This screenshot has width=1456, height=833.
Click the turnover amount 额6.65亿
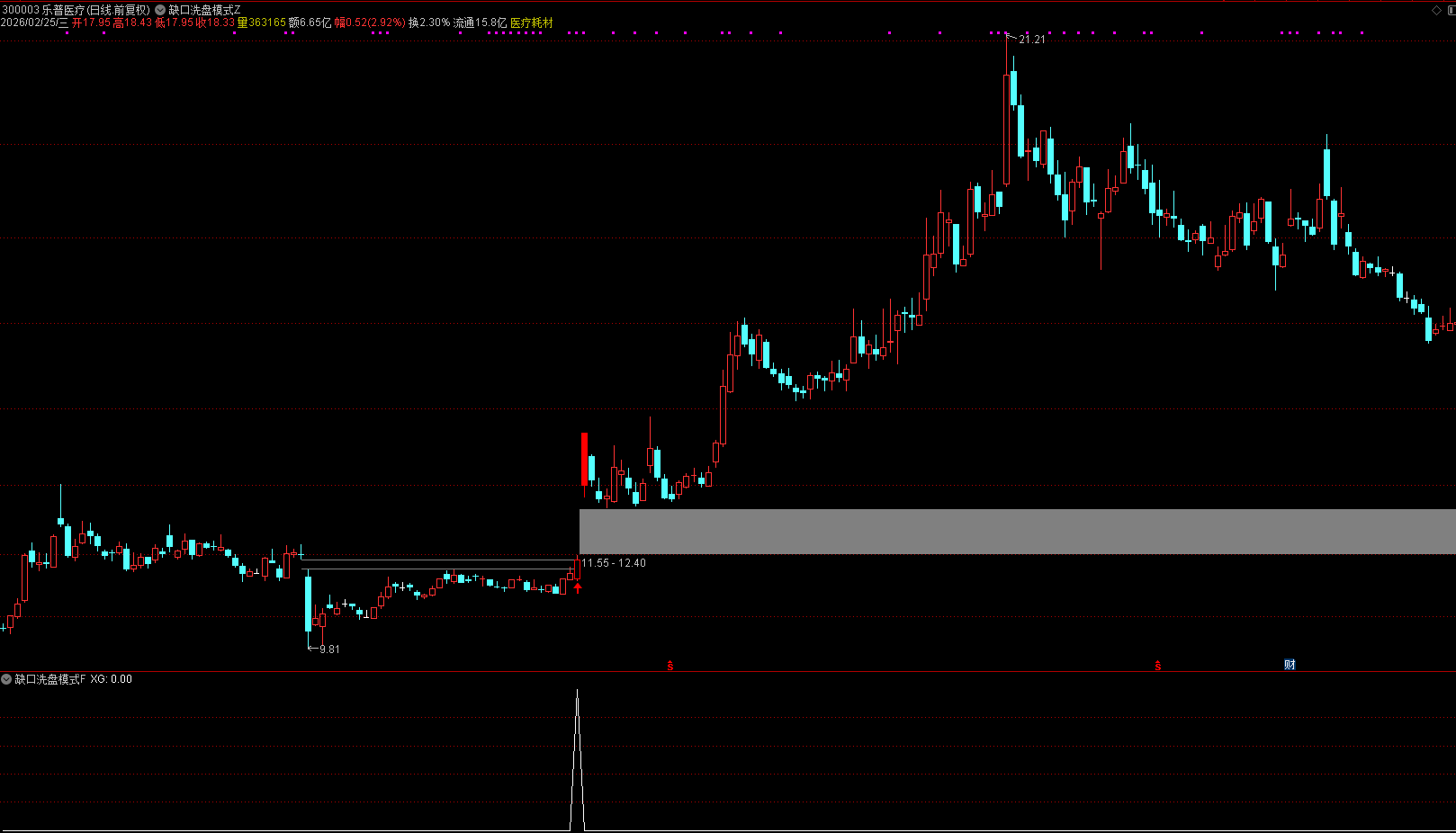click(x=310, y=22)
